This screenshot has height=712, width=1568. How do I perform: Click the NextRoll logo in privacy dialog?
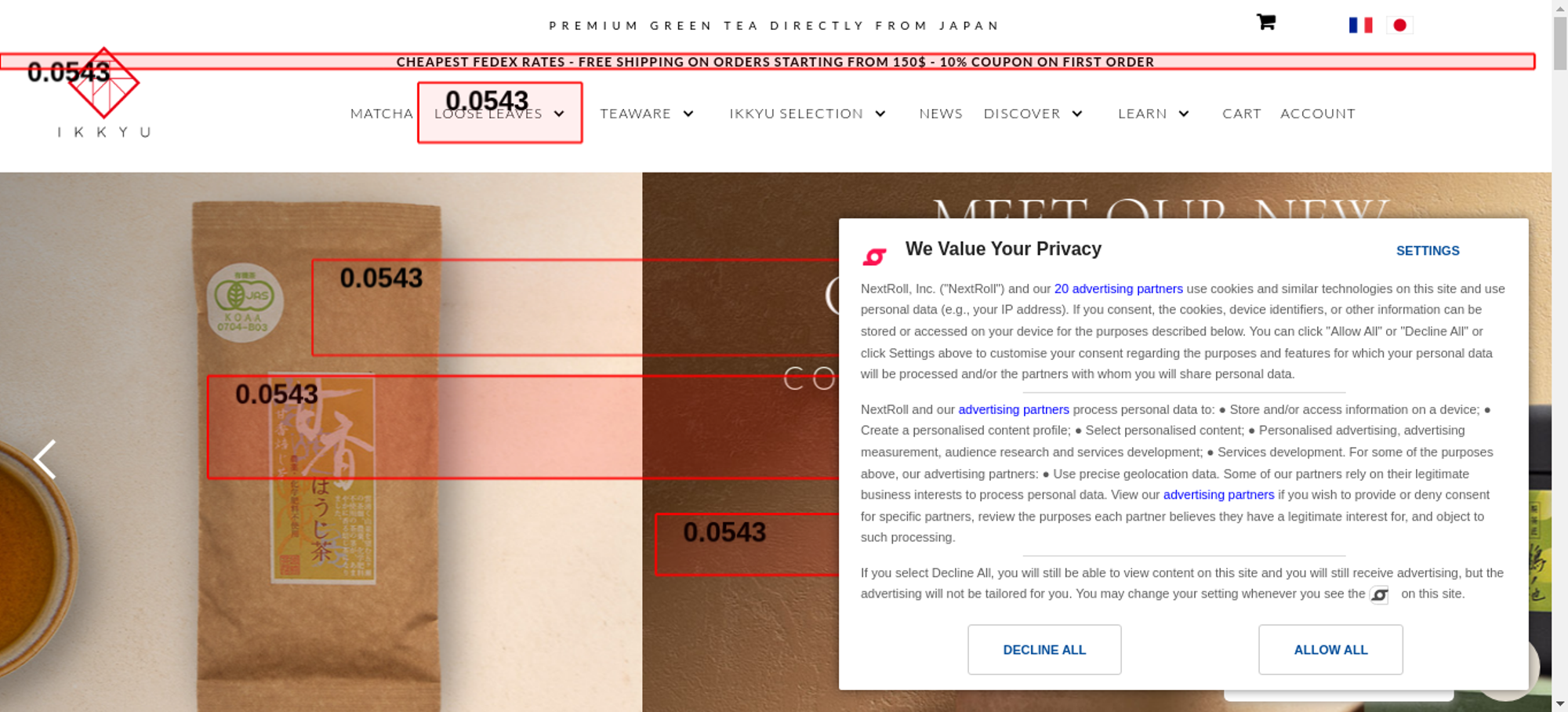874,256
